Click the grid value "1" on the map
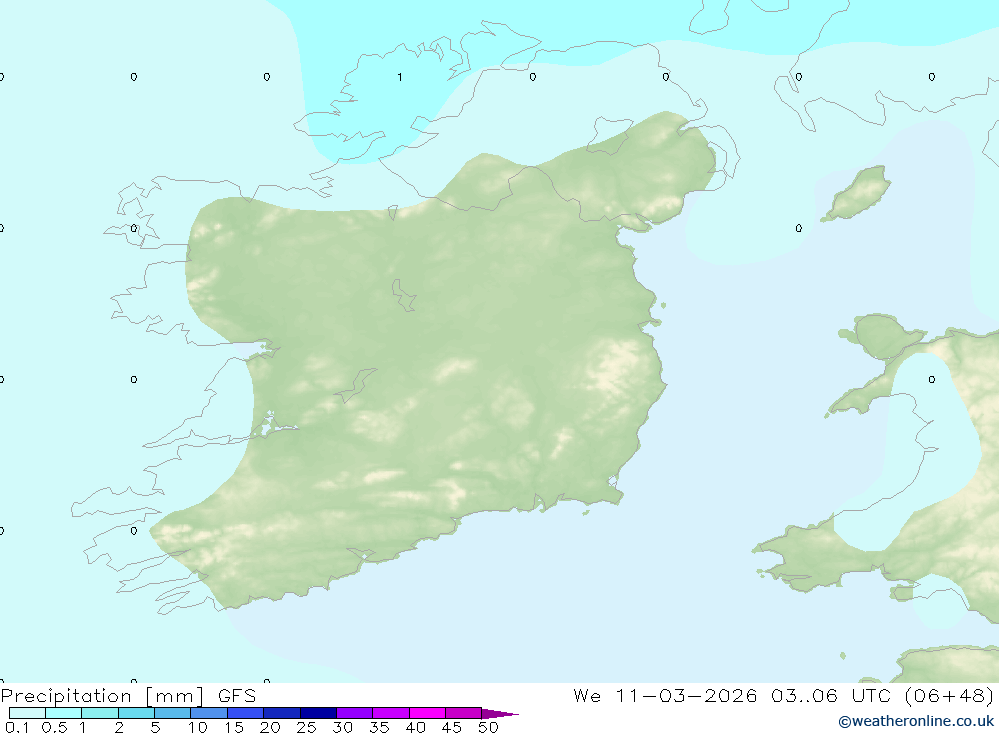 400,77
